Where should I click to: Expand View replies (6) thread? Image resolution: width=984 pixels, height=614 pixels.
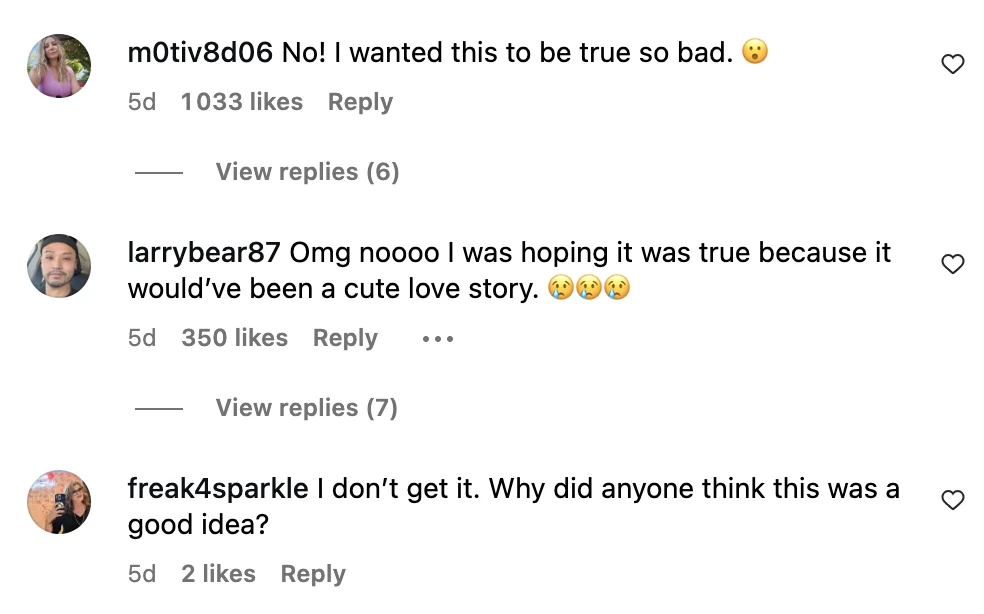[307, 172]
